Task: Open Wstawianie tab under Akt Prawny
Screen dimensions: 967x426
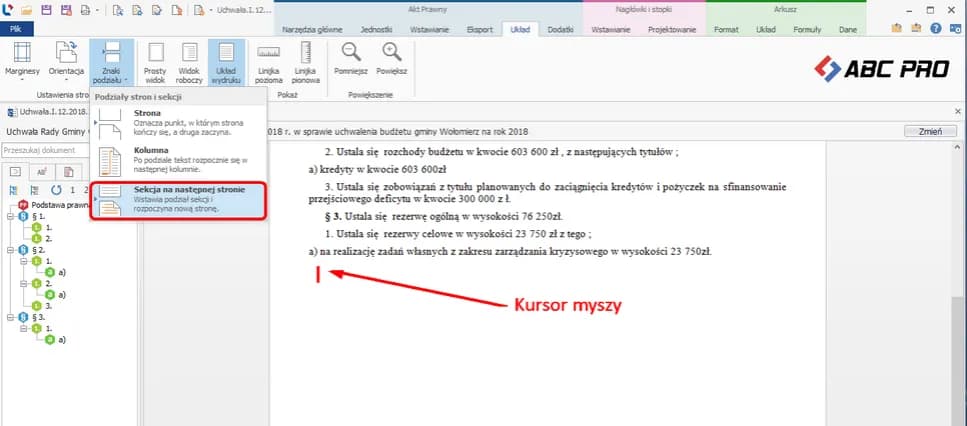Action: 429,30
